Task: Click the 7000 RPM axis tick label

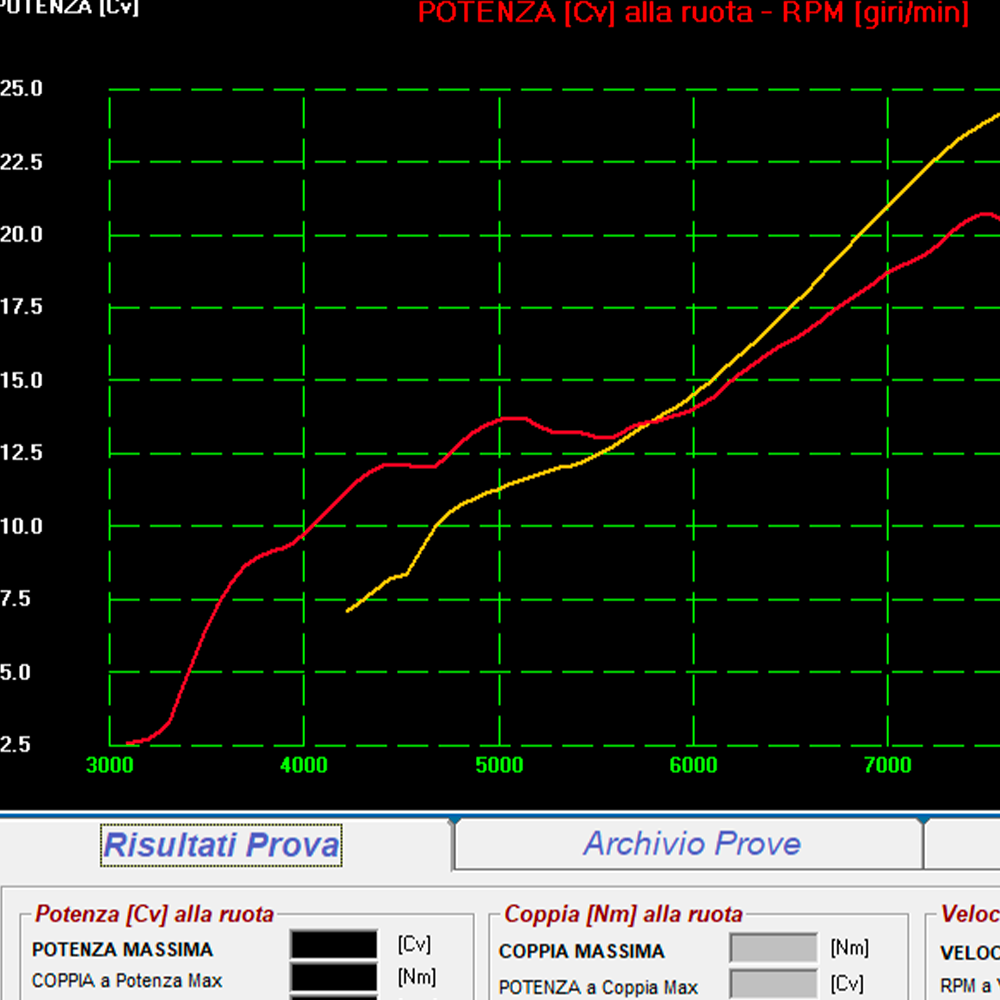Action: (x=888, y=765)
